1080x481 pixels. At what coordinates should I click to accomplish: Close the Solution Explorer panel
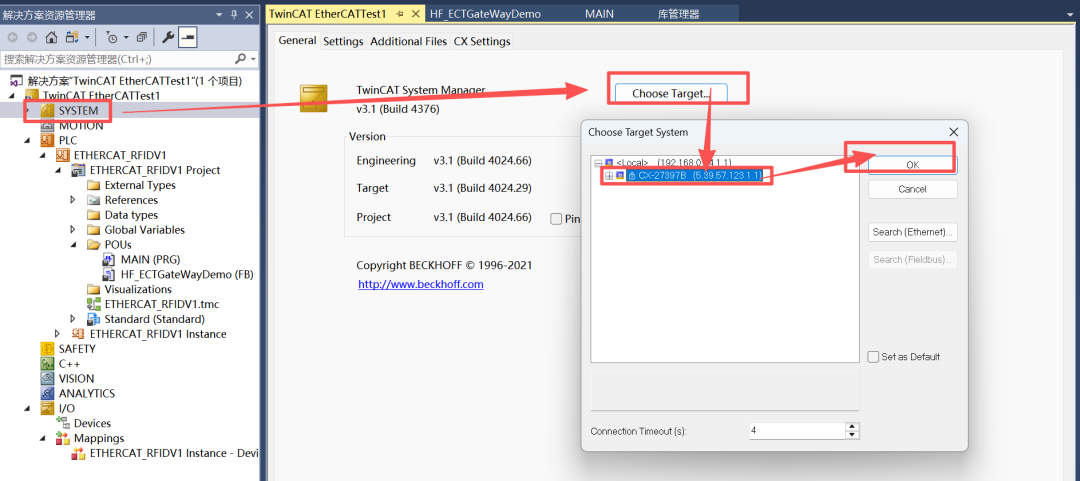tap(249, 14)
